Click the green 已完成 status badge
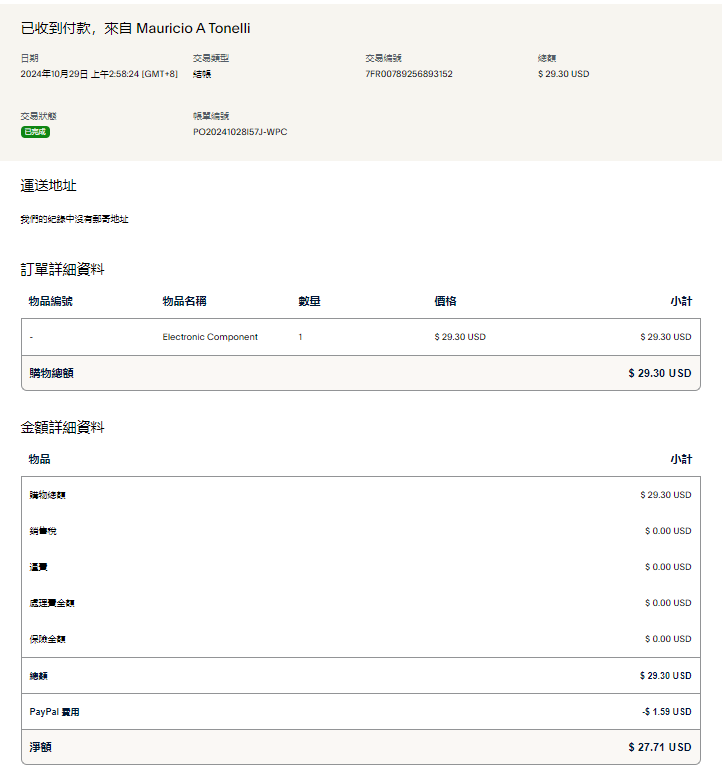Screen dimensions: 722x777 (35, 132)
